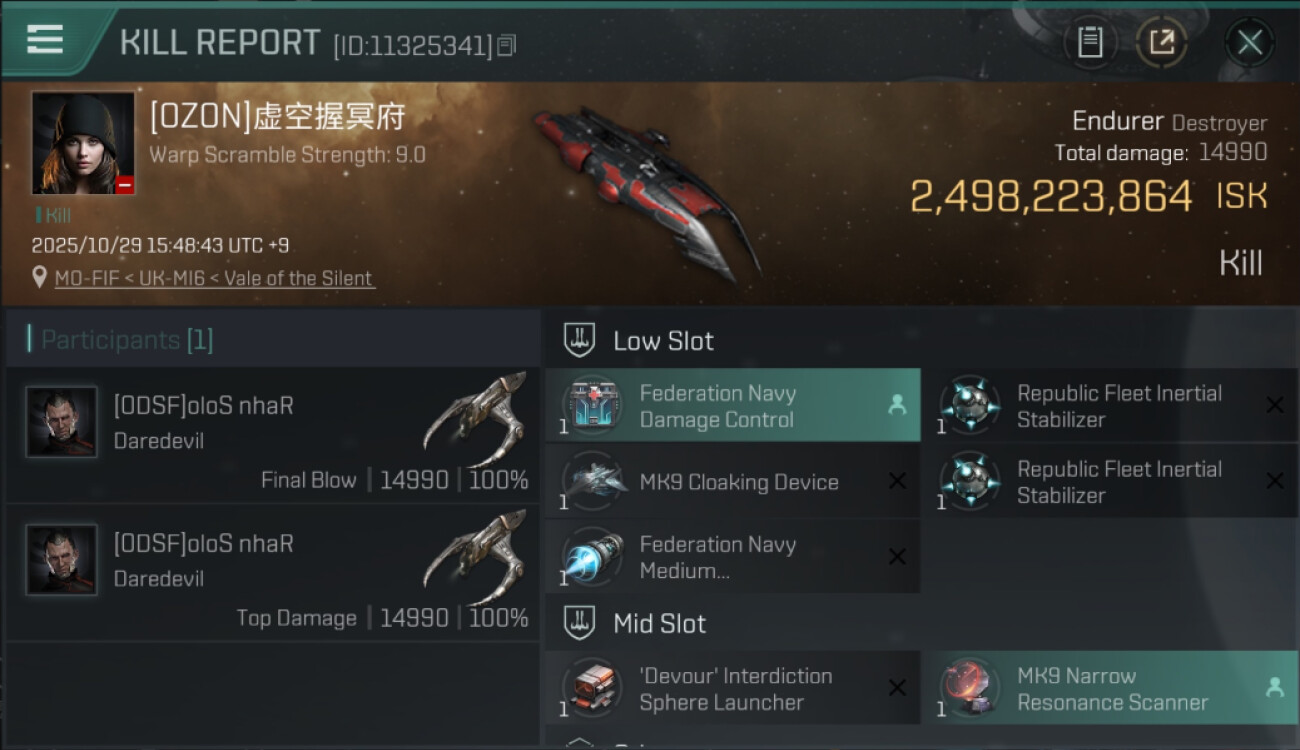Copy the kill report ID

tap(507, 45)
